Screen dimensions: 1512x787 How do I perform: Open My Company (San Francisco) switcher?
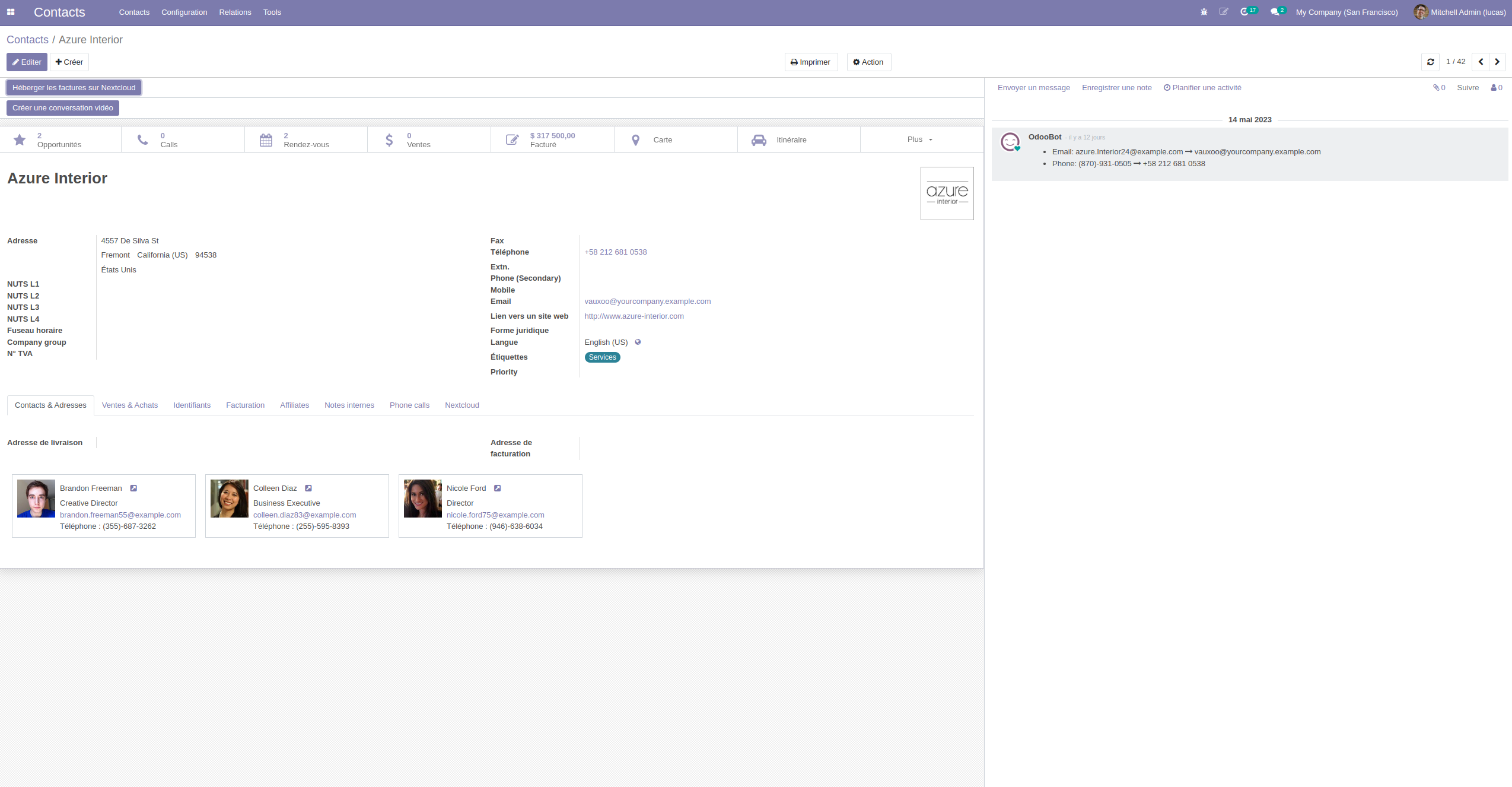click(1347, 12)
